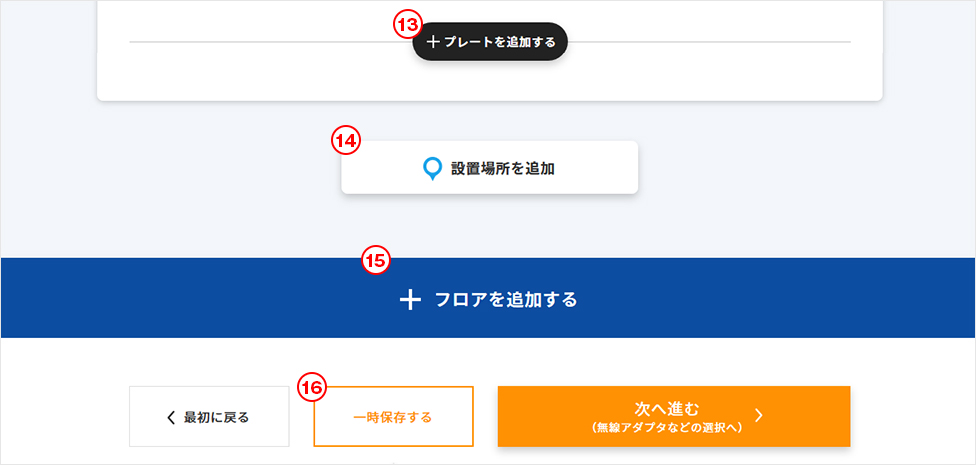Proceed with the orange 次へ進む heading
The height and width of the screenshot is (465, 976).
point(667,408)
